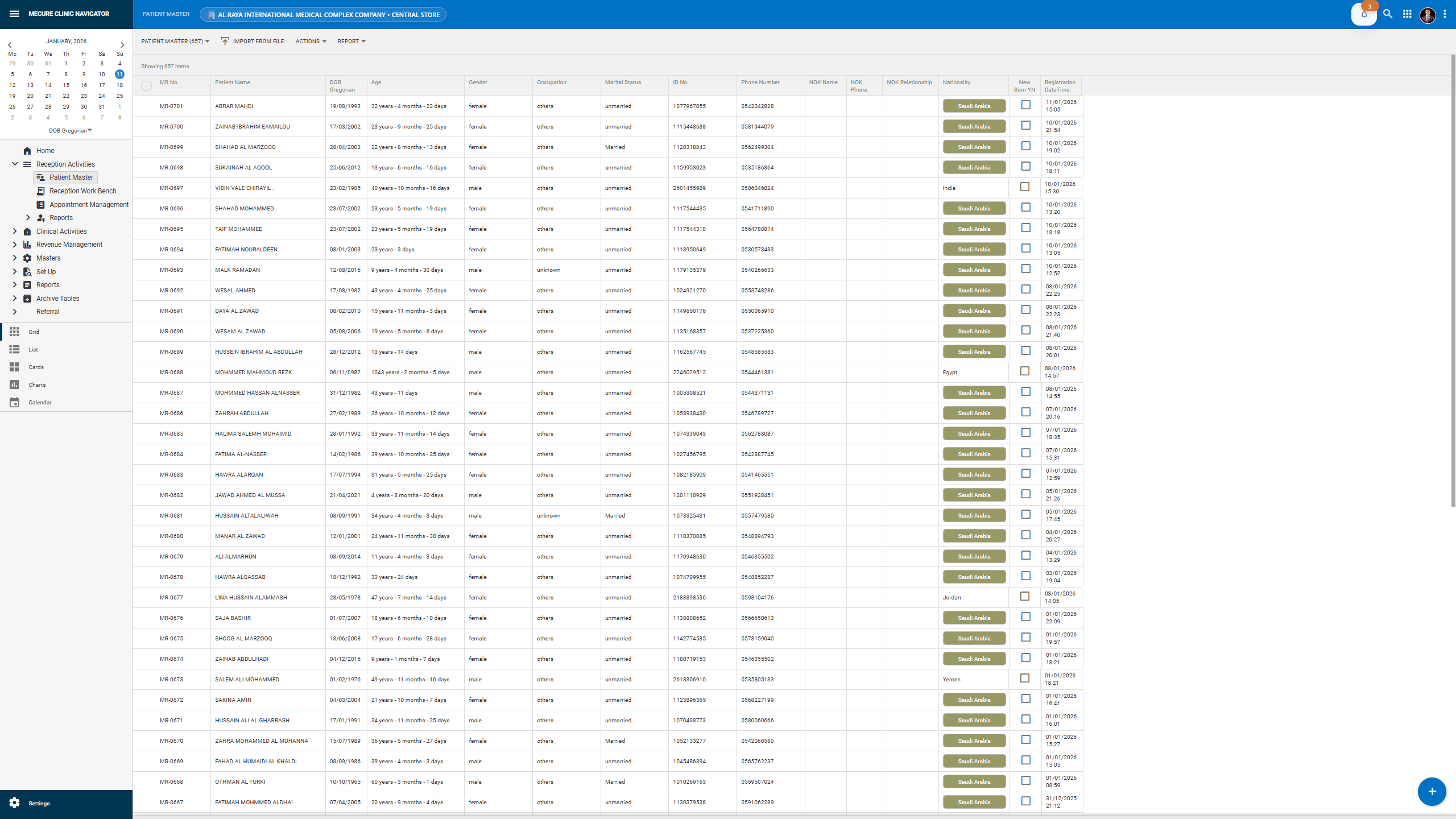Expand the REPORT dropdown
Viewport: 1456px width, 819px height.
pos(351,41)
